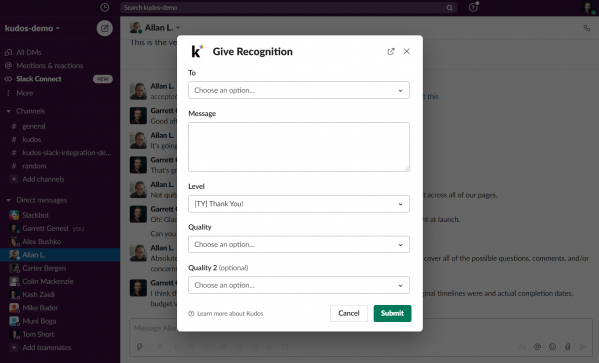Click the Add teammates plus icon

click(14, 347)
